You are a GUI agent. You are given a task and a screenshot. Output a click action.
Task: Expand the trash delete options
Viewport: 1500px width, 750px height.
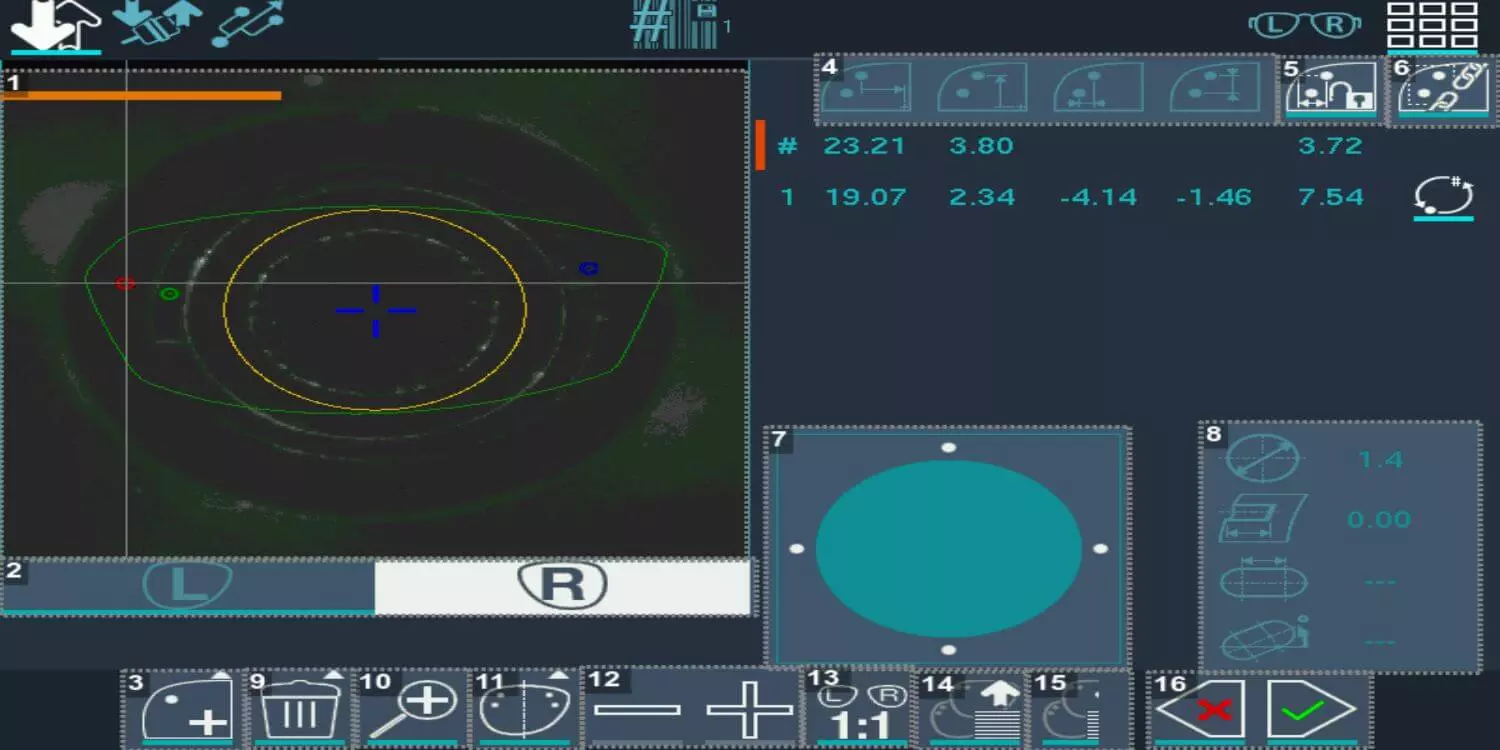pos(301,711)
